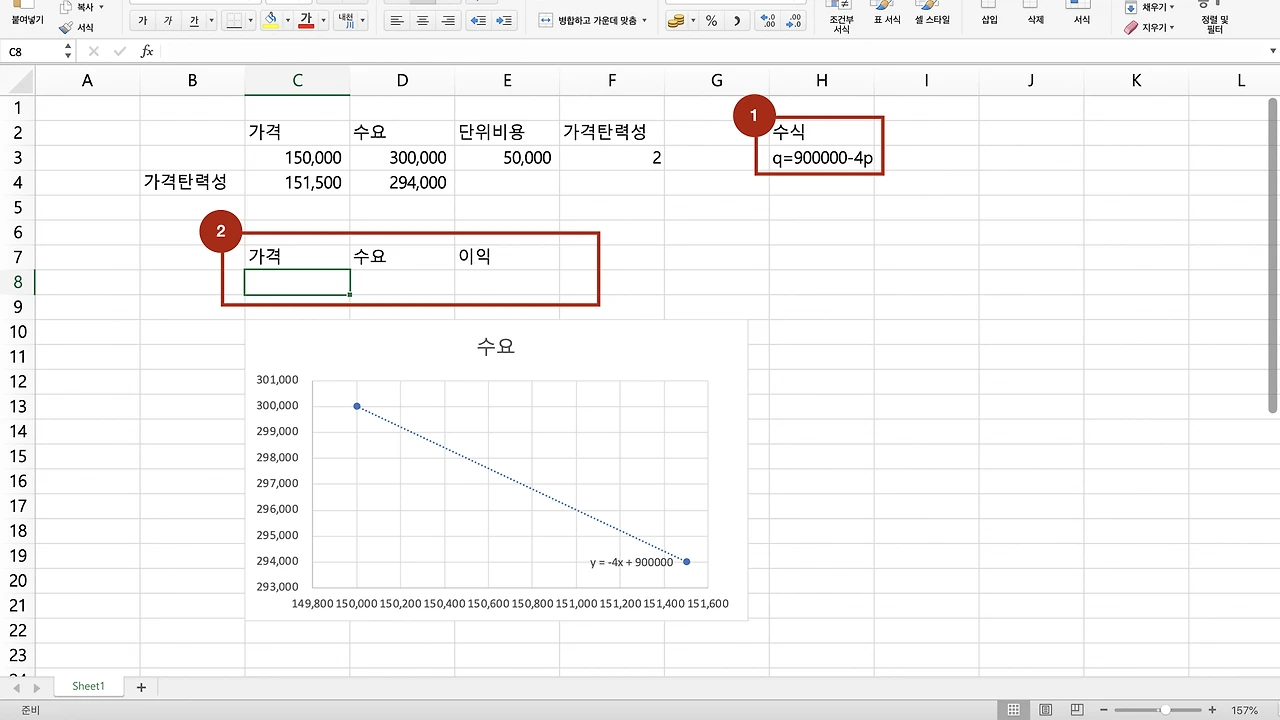Click the Copy (복사) icon
This screenshot has height=720, width=1280.
tap(66, 7)
